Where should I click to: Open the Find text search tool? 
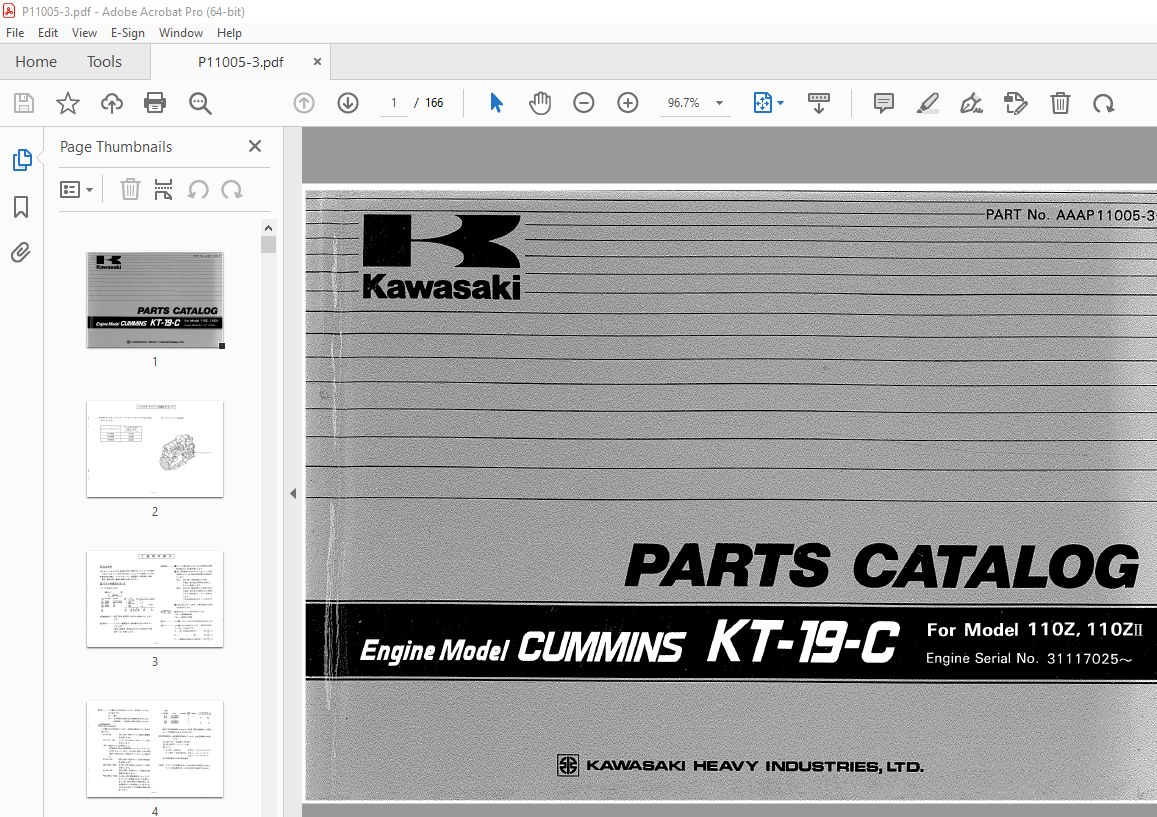pos(200,103)
